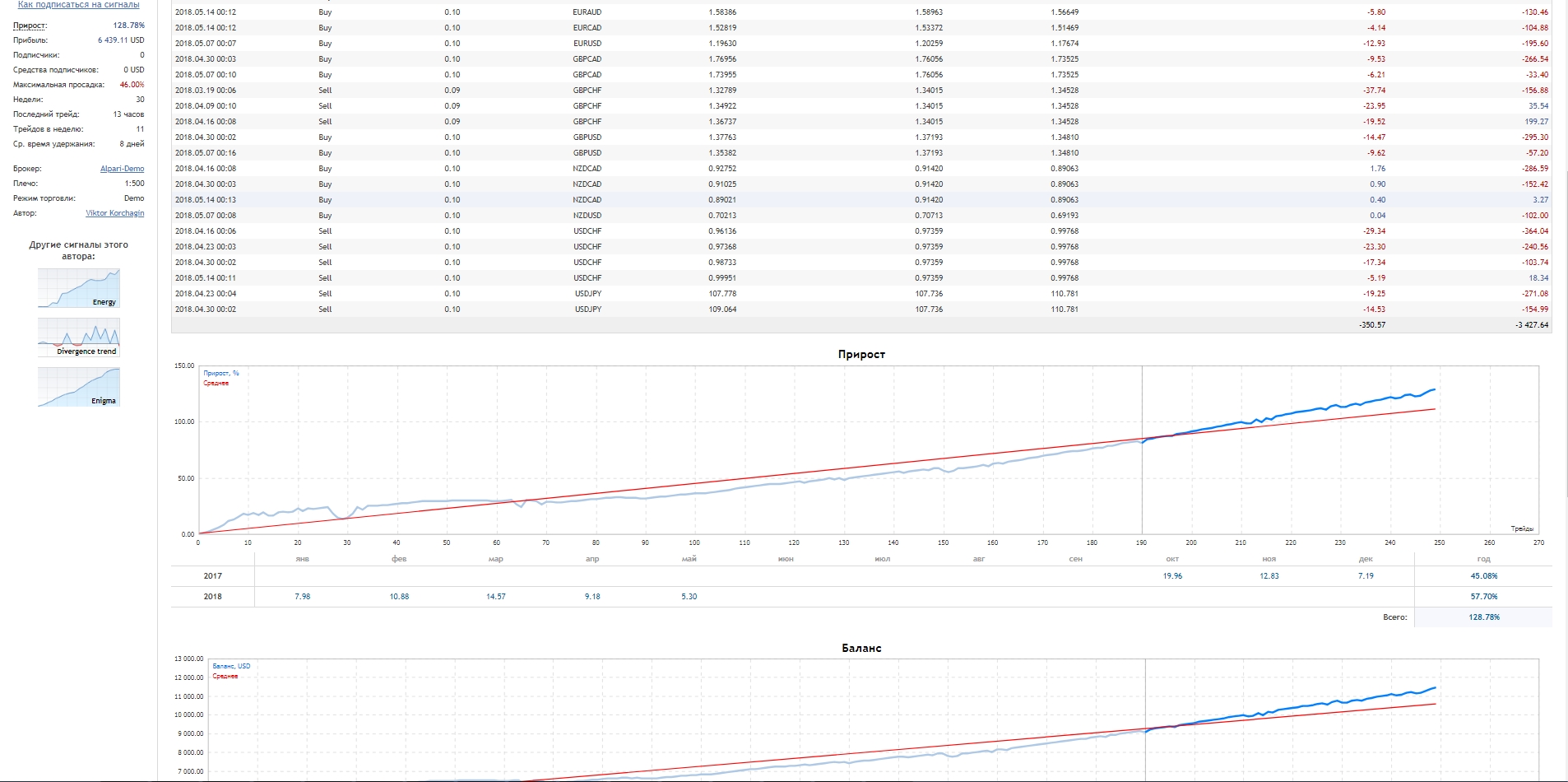This screenshot has height=782, width=1568.
Task: Click the January 2018 value 7.98
Action: [303, 597]
